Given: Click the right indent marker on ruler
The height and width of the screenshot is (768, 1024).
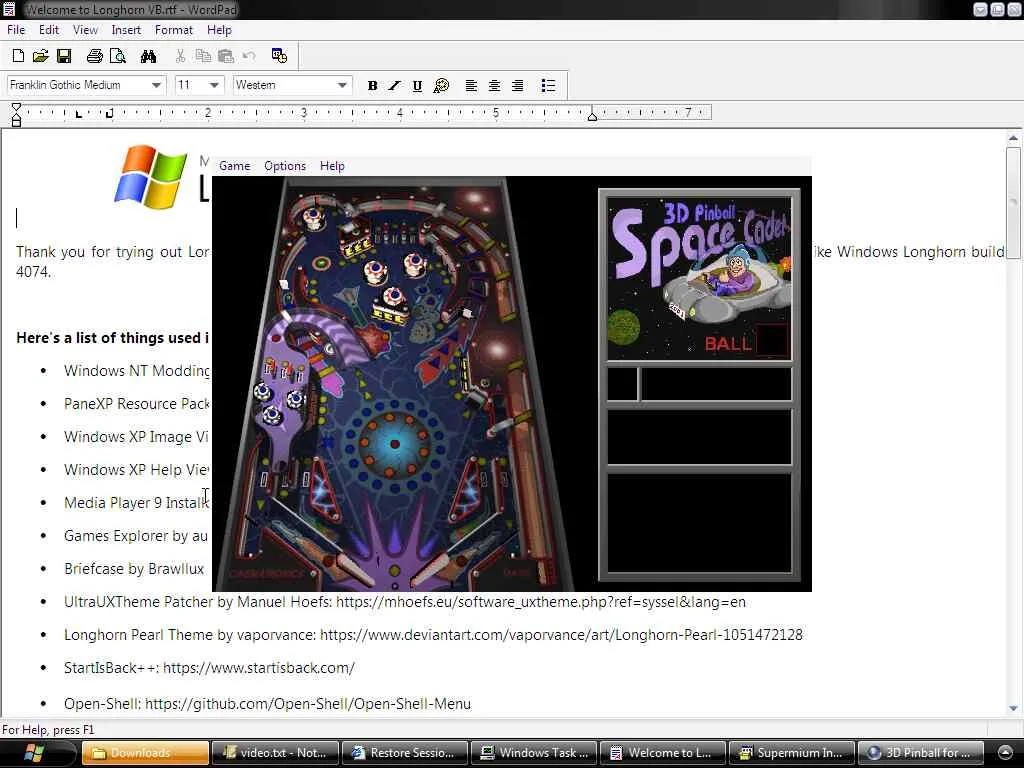Looking at the screenshot, I should [592, 116].
